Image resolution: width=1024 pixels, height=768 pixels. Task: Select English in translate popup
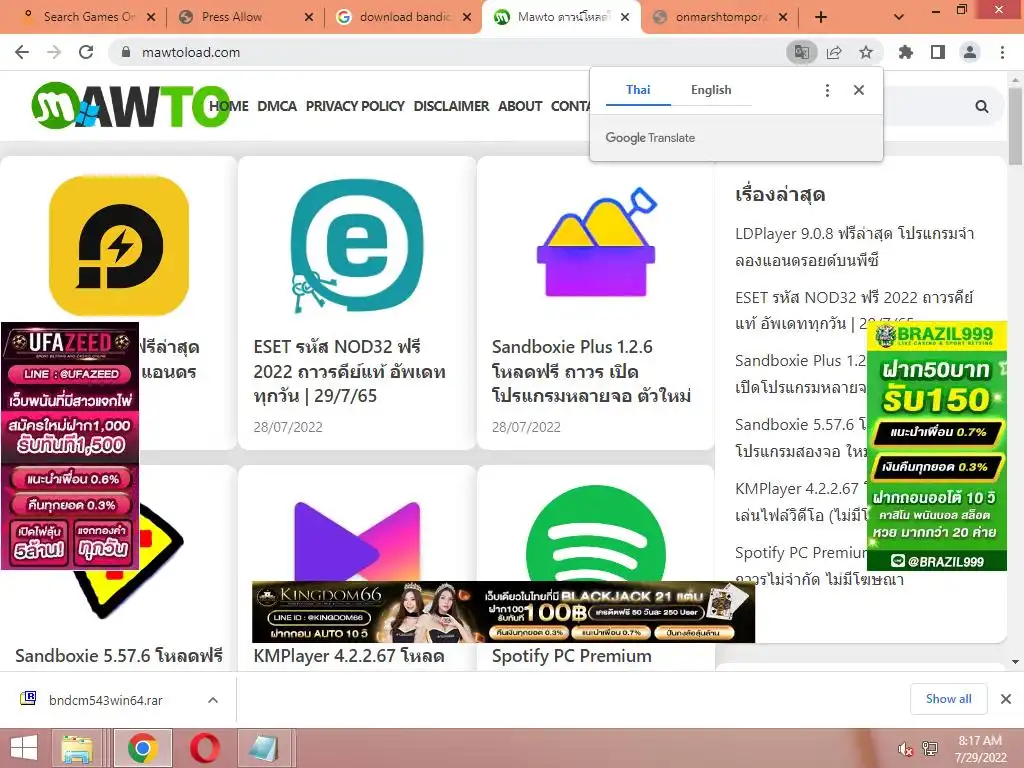click(x=711, y=90)
